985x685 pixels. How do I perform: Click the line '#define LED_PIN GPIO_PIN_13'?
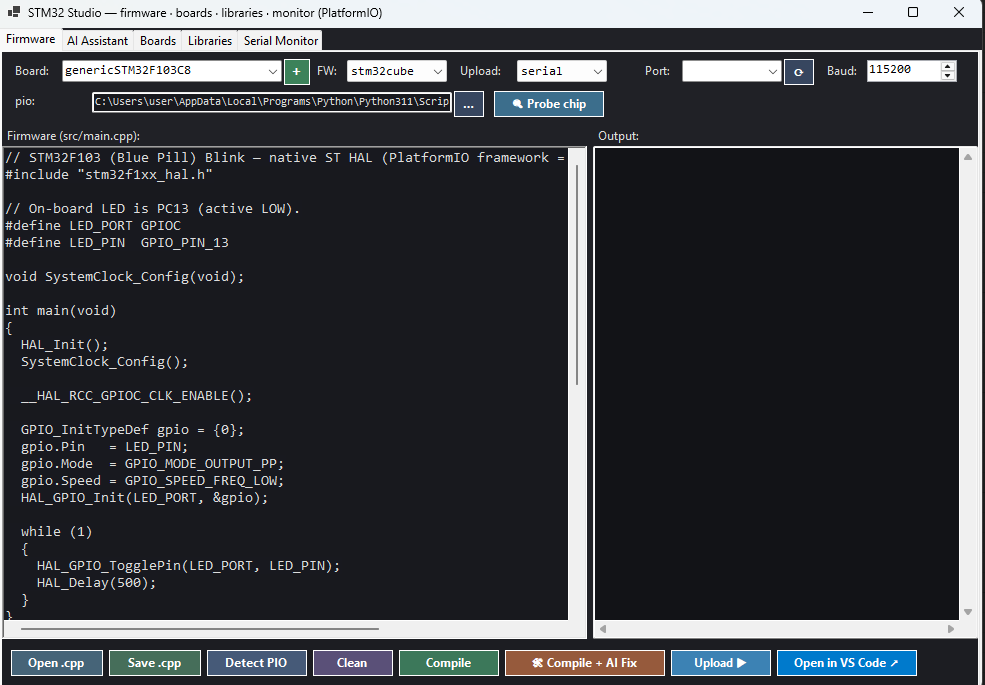pos(117,243)
